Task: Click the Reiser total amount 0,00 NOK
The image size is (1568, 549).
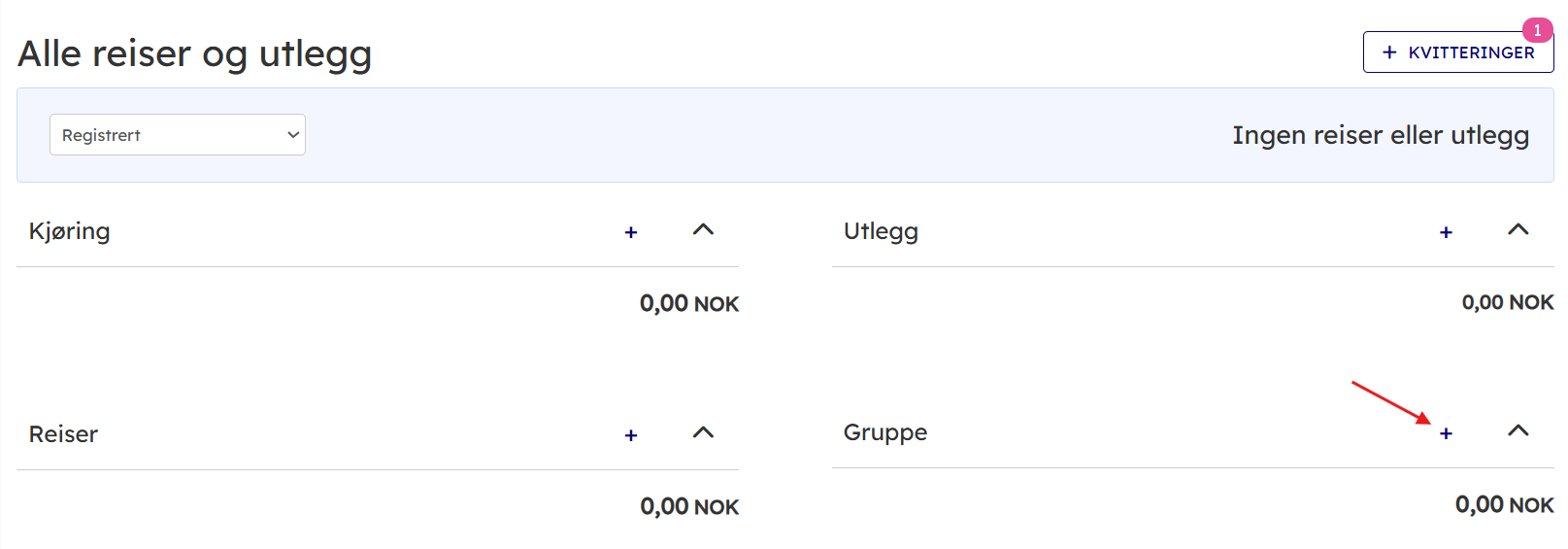Action: [x=688, y=507]
